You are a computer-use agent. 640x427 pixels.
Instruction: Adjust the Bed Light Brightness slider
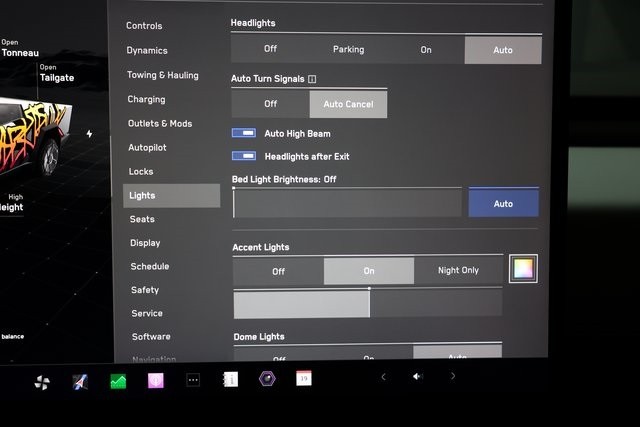(x=347, y=202)
